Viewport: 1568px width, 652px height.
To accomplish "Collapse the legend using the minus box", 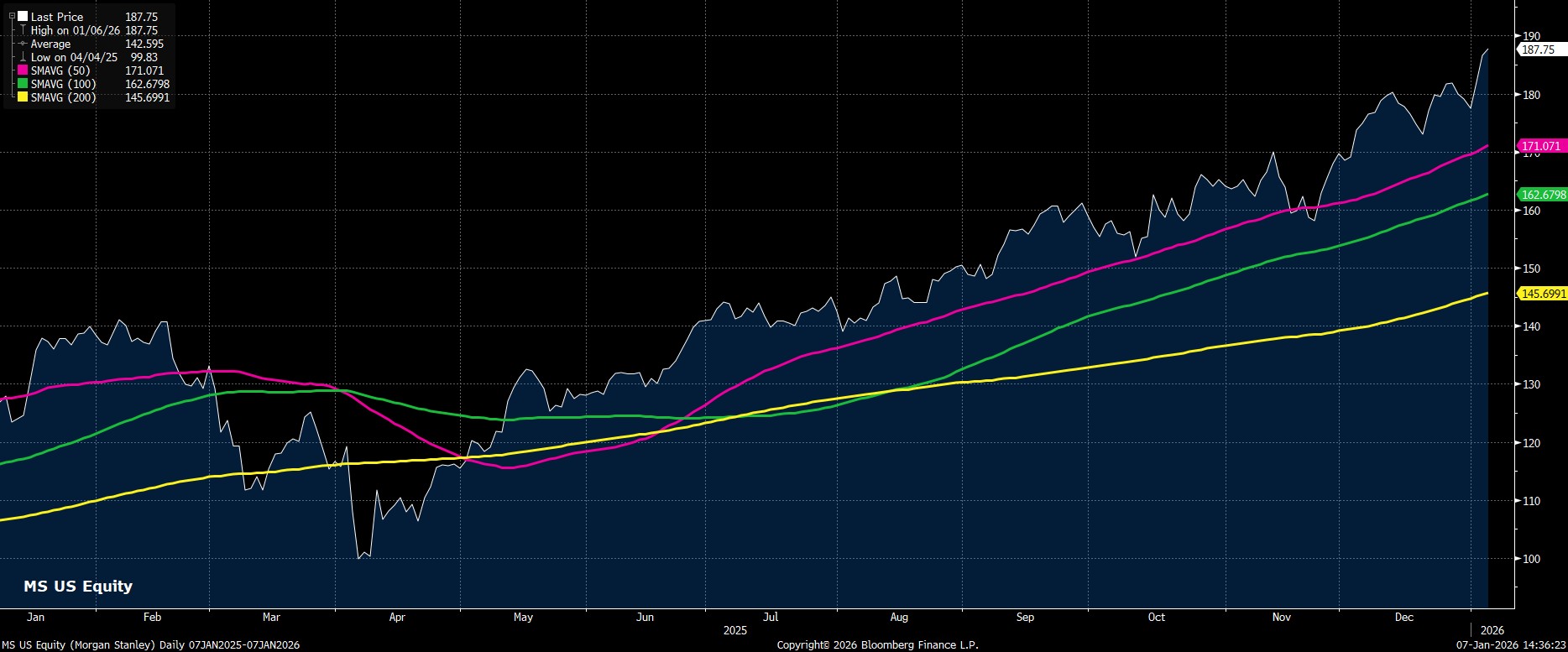I will pos(12,16).
